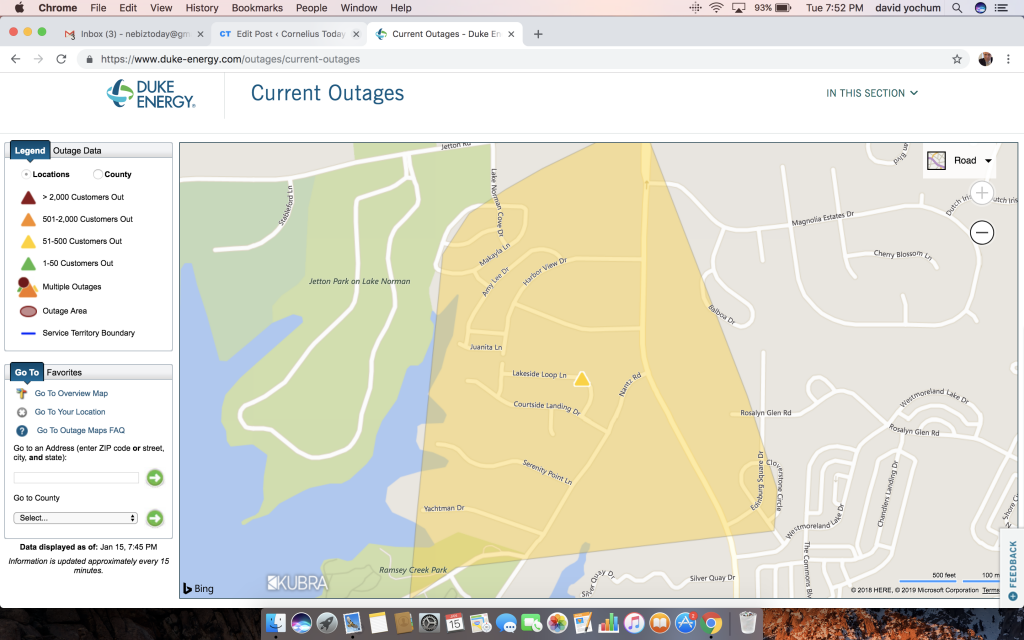
Task: Click the Duke Energy logo
Action: pyautogui.click(x=151, y=94)
